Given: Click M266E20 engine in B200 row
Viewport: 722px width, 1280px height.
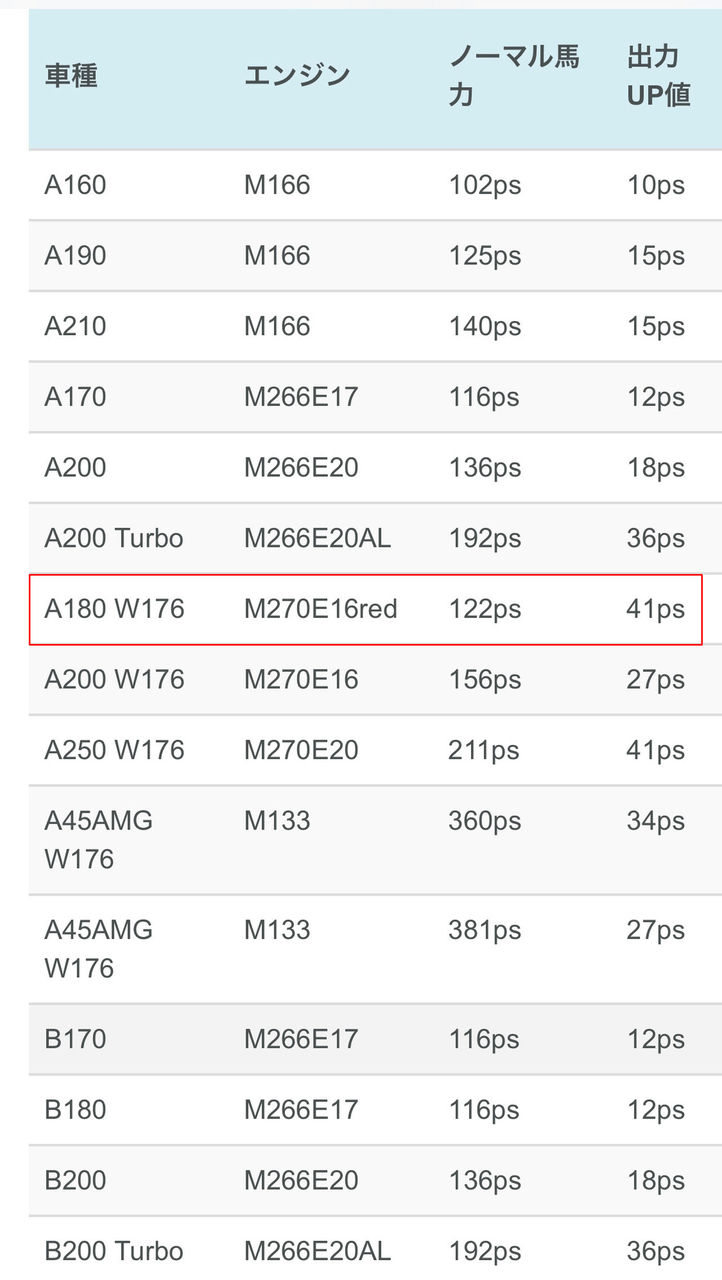Looking at the screenshot, I should [x=301, y=1180].
